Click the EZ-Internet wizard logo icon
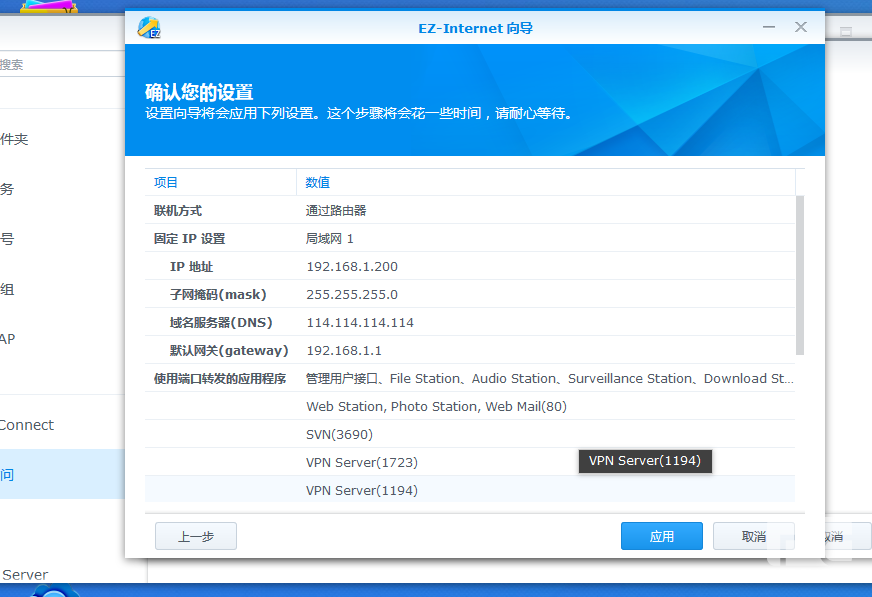 click(x=149, y=28)
